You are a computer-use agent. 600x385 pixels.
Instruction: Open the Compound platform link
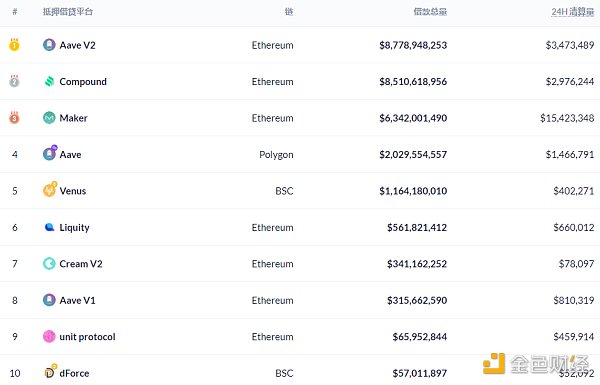coord(83,82)
